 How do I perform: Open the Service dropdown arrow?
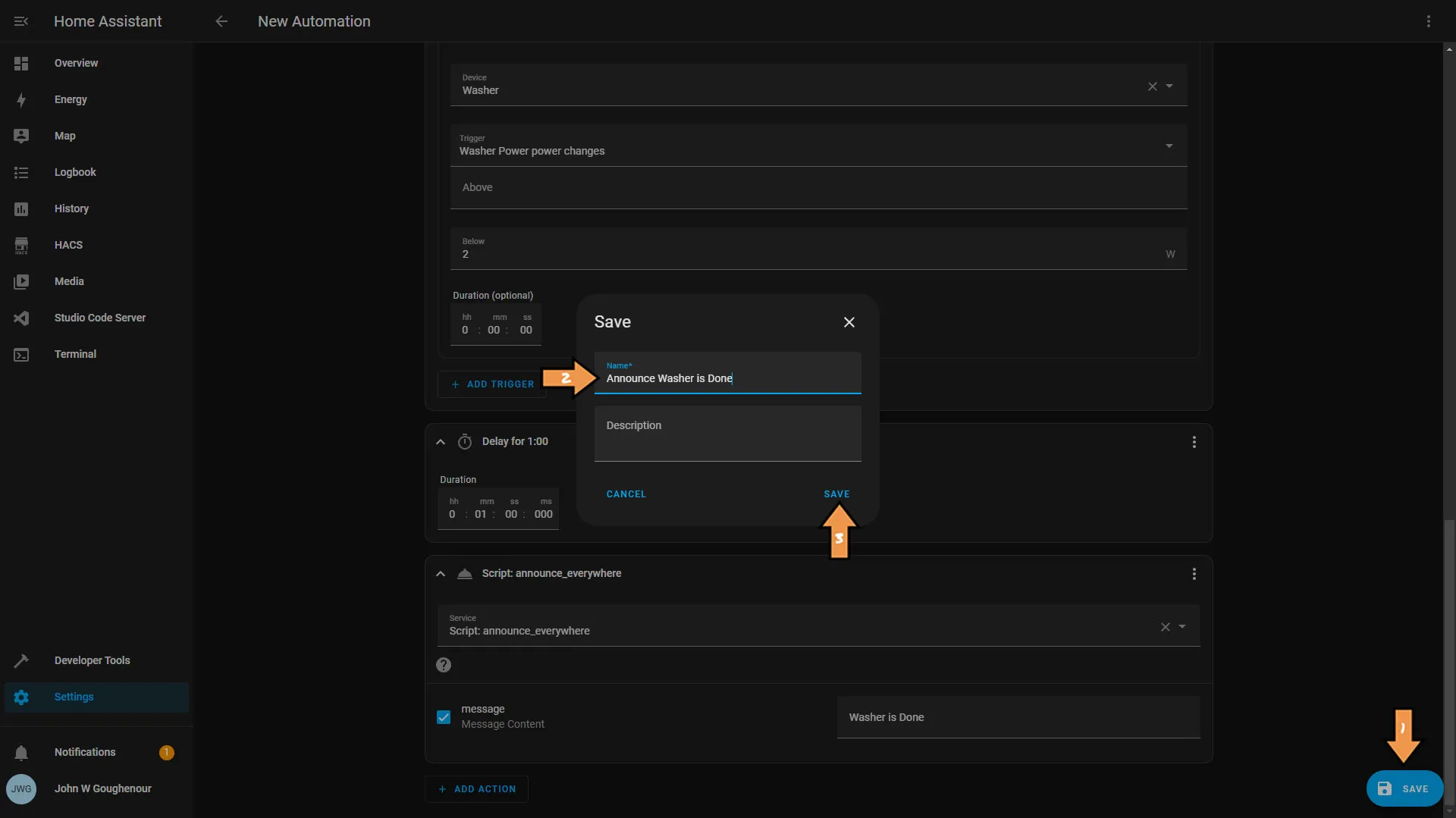coord(1182,627)
